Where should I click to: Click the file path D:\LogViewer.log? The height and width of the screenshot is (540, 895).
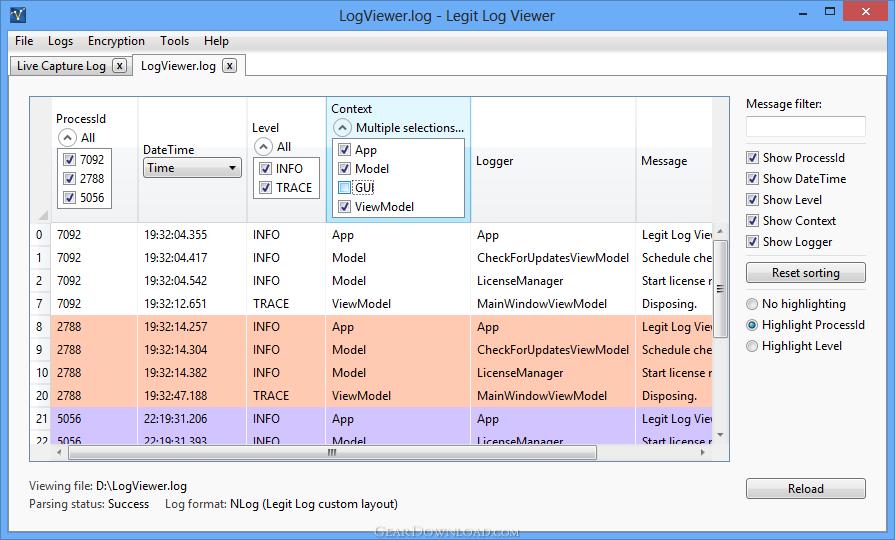point(141,486)
